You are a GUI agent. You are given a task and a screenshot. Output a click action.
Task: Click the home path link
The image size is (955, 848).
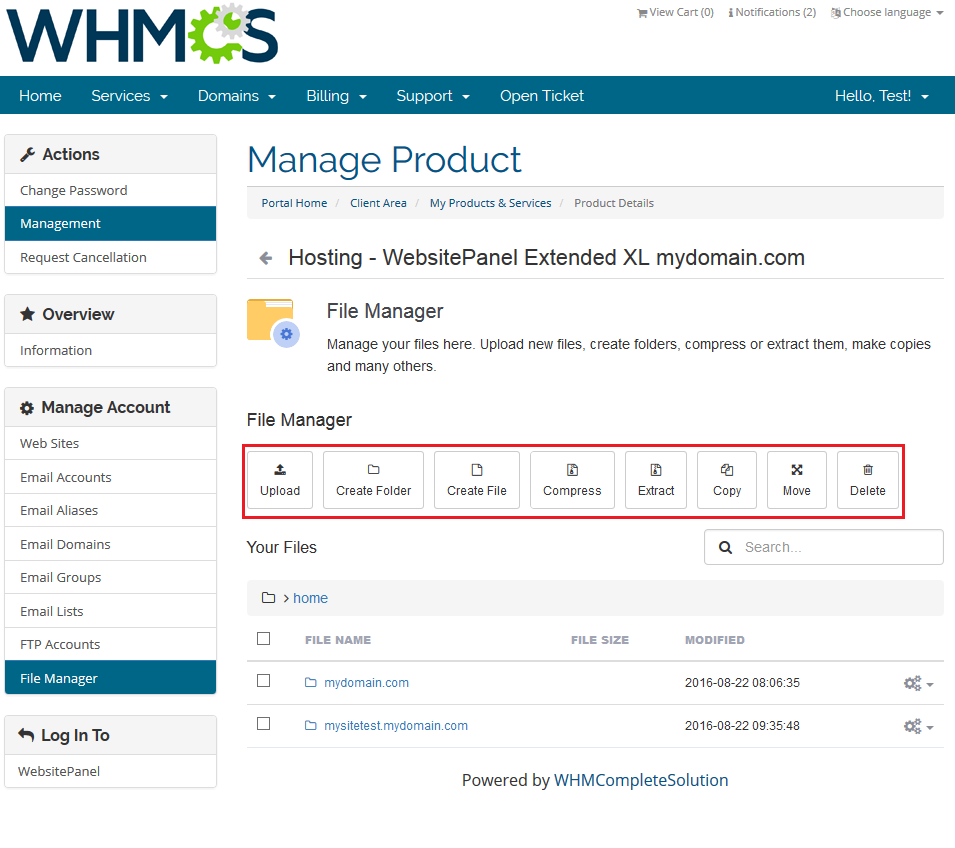[x=311, y=598]
